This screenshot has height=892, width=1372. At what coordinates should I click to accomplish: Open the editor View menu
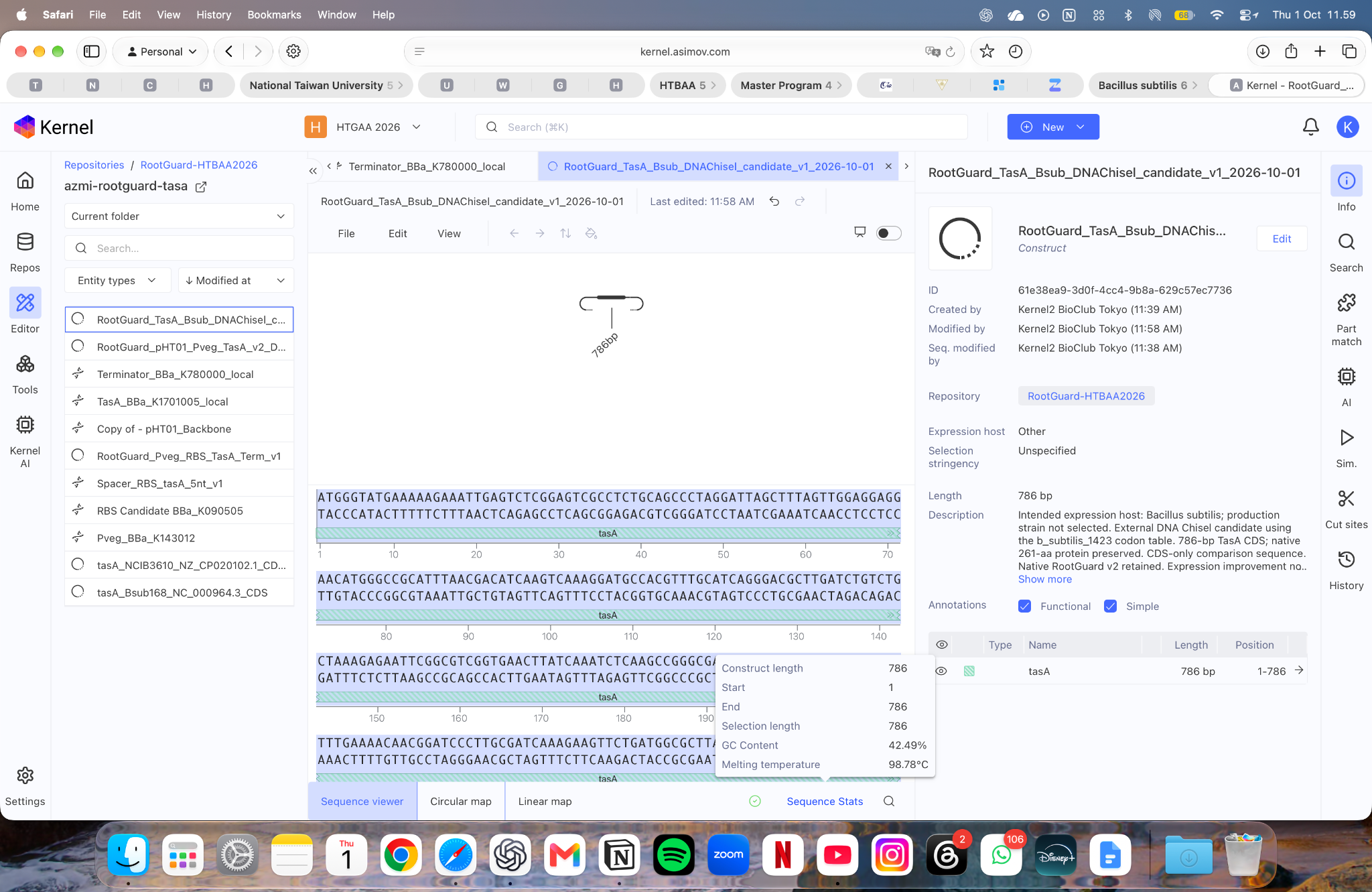[x=449, y=233]
